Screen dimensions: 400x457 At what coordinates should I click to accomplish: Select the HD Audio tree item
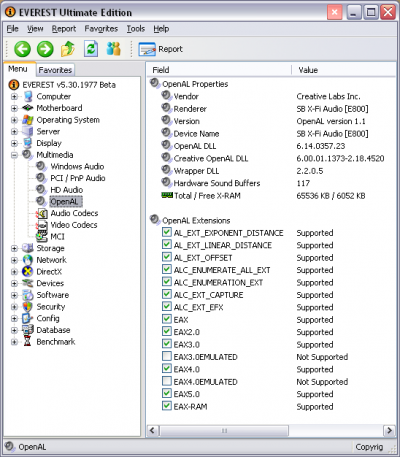tap(67, 190)
